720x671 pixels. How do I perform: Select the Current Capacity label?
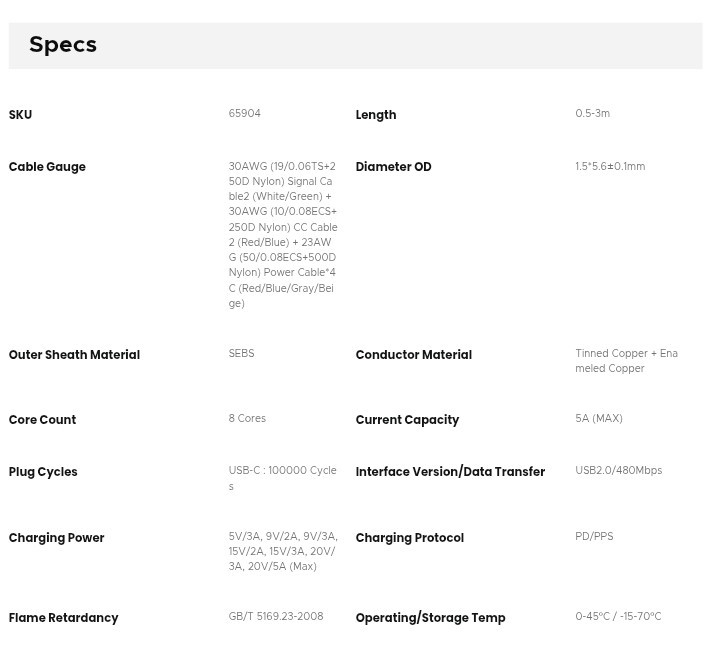pyautogui.click(x=407, y=420)
